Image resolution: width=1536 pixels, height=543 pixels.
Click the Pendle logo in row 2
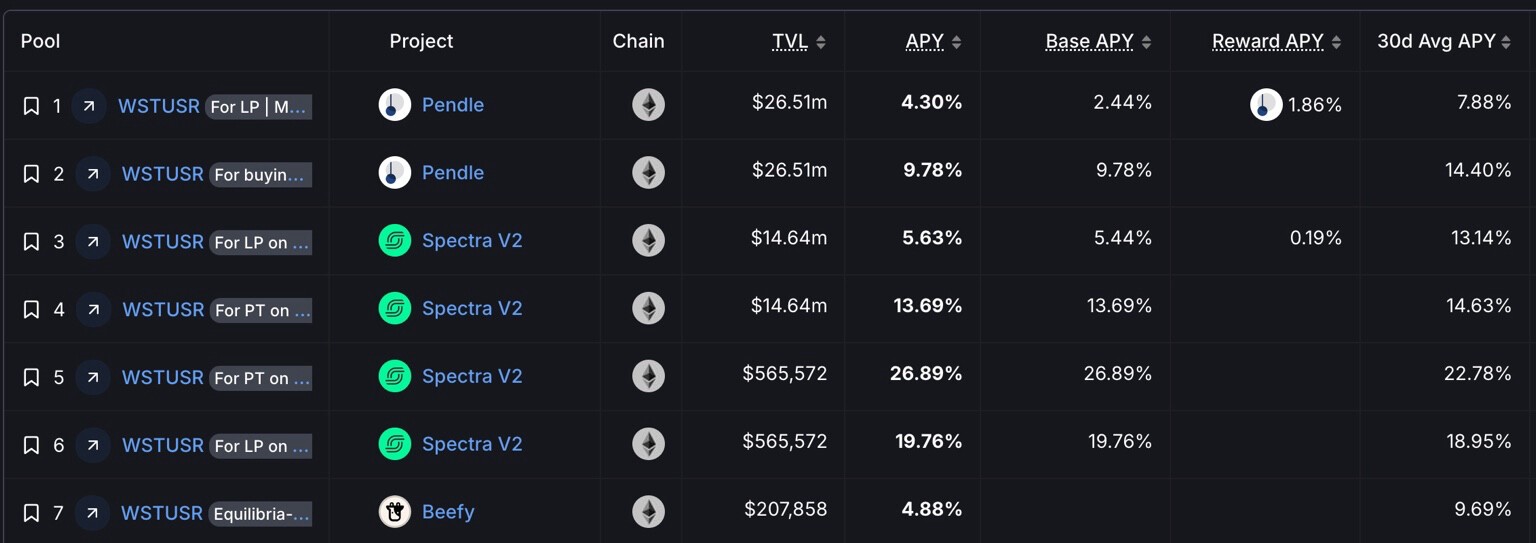[395, 173]
